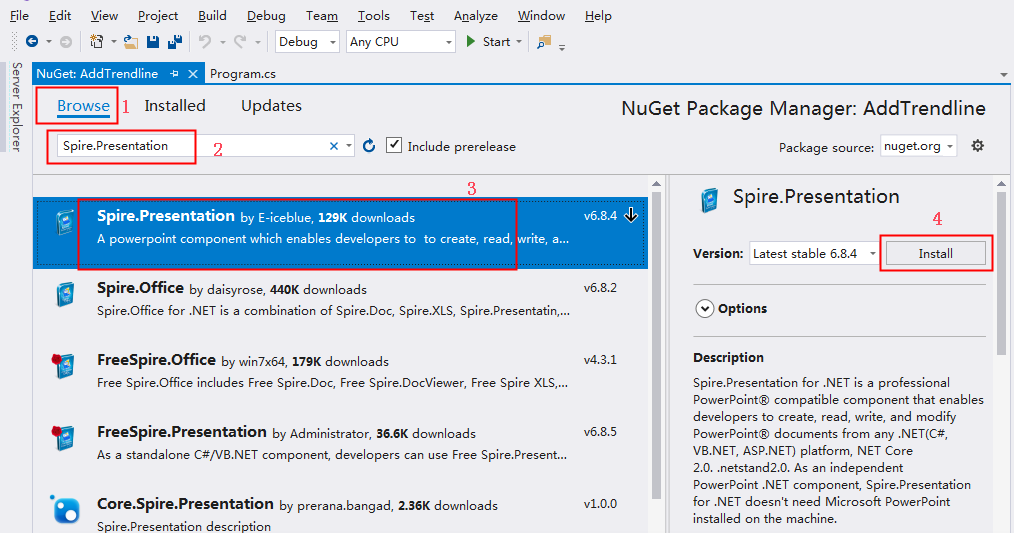1014x533 pixels.
Task: Open the Analyze menu
Action: pos(476,16)
